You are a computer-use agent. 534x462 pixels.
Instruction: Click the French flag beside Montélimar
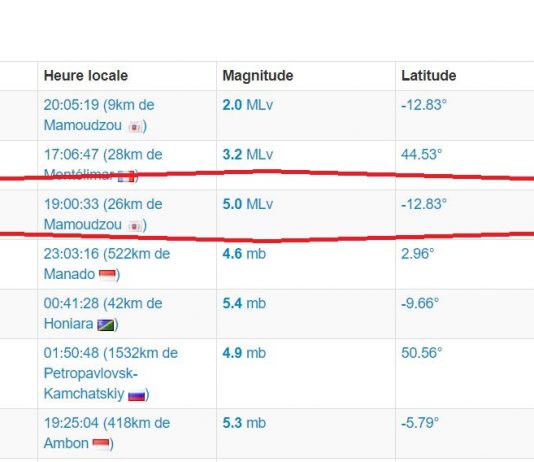(126, 177)
